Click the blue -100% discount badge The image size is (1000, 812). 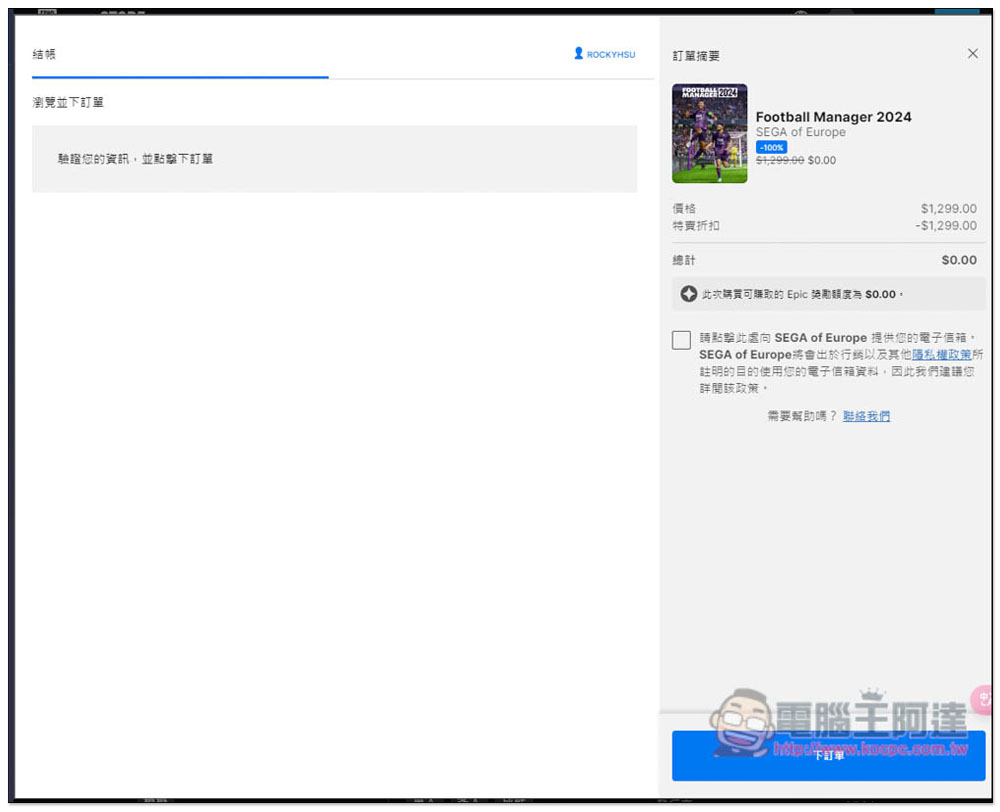tap(771, 147)
